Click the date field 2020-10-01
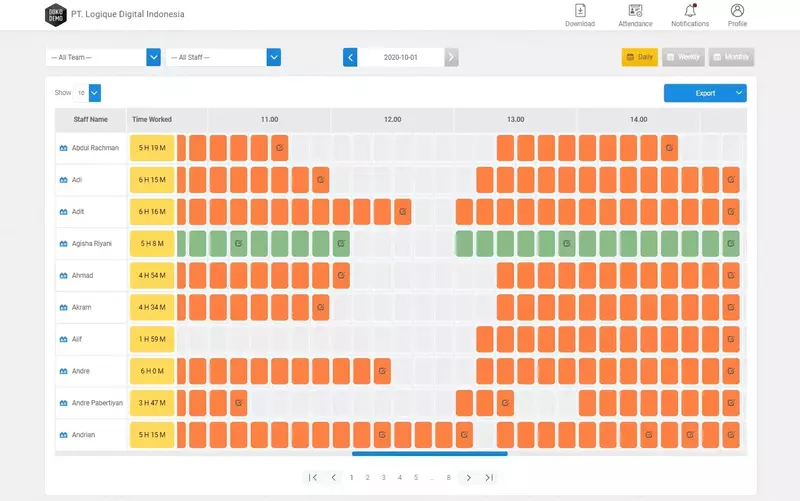This screenshot has height=501, width=800. click(x=401, y=57)
